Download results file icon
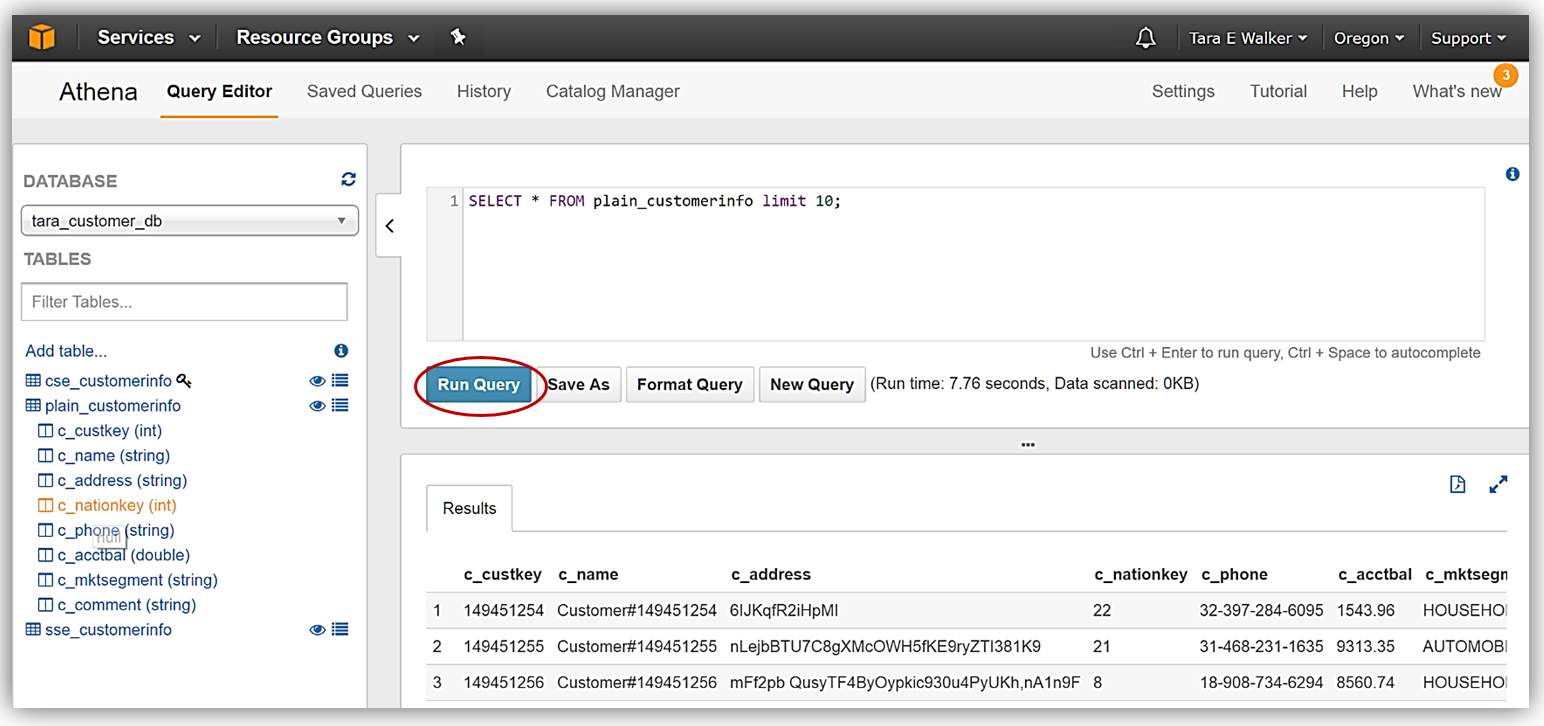The image size is (1544, 726). (1457, 484)
